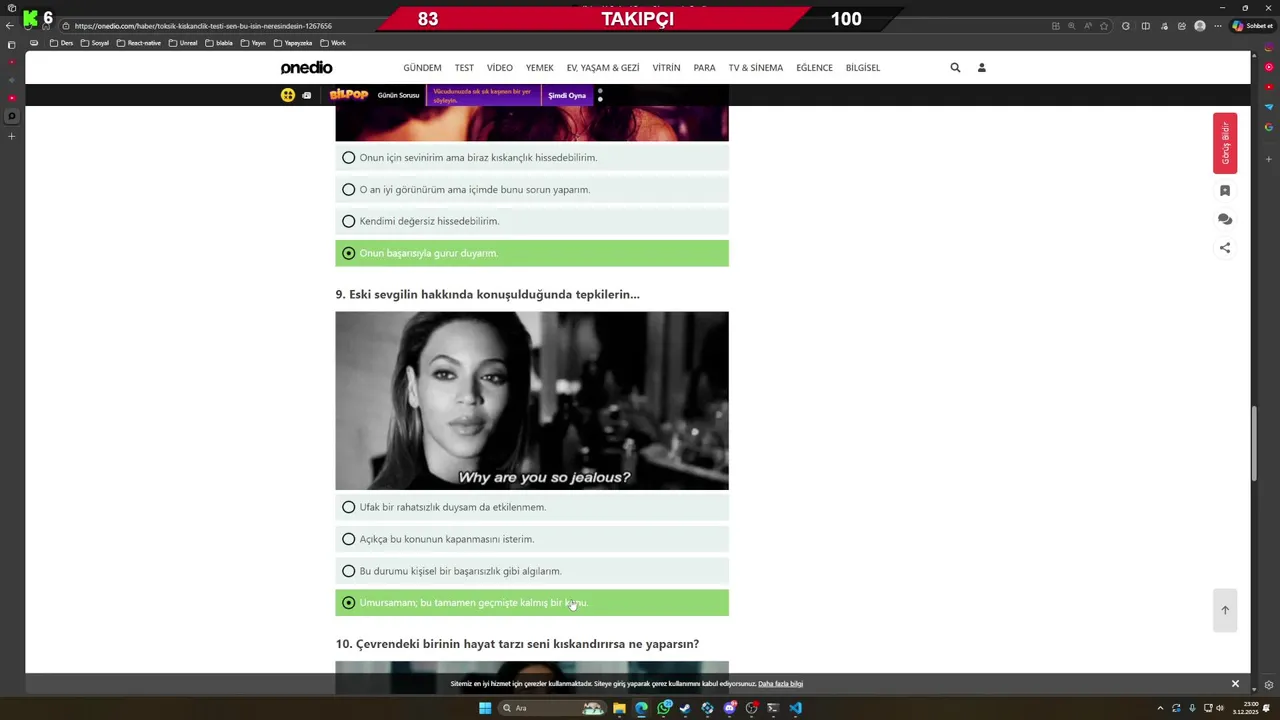Open the Yapayzeka bookmarks folder
1280x720 pixels.
coord(293,43)
